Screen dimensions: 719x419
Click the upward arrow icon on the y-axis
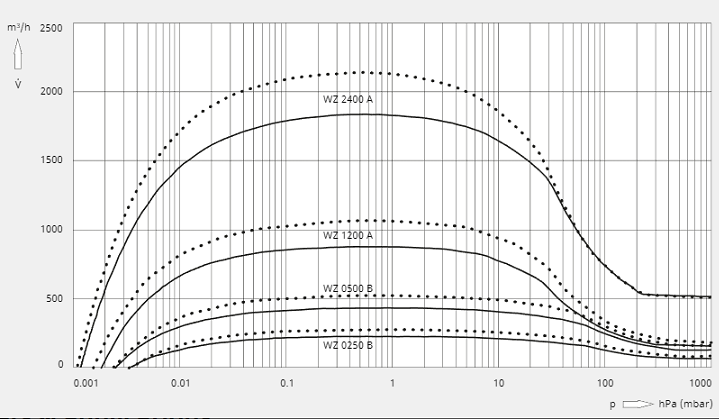[x=18, y=53]
